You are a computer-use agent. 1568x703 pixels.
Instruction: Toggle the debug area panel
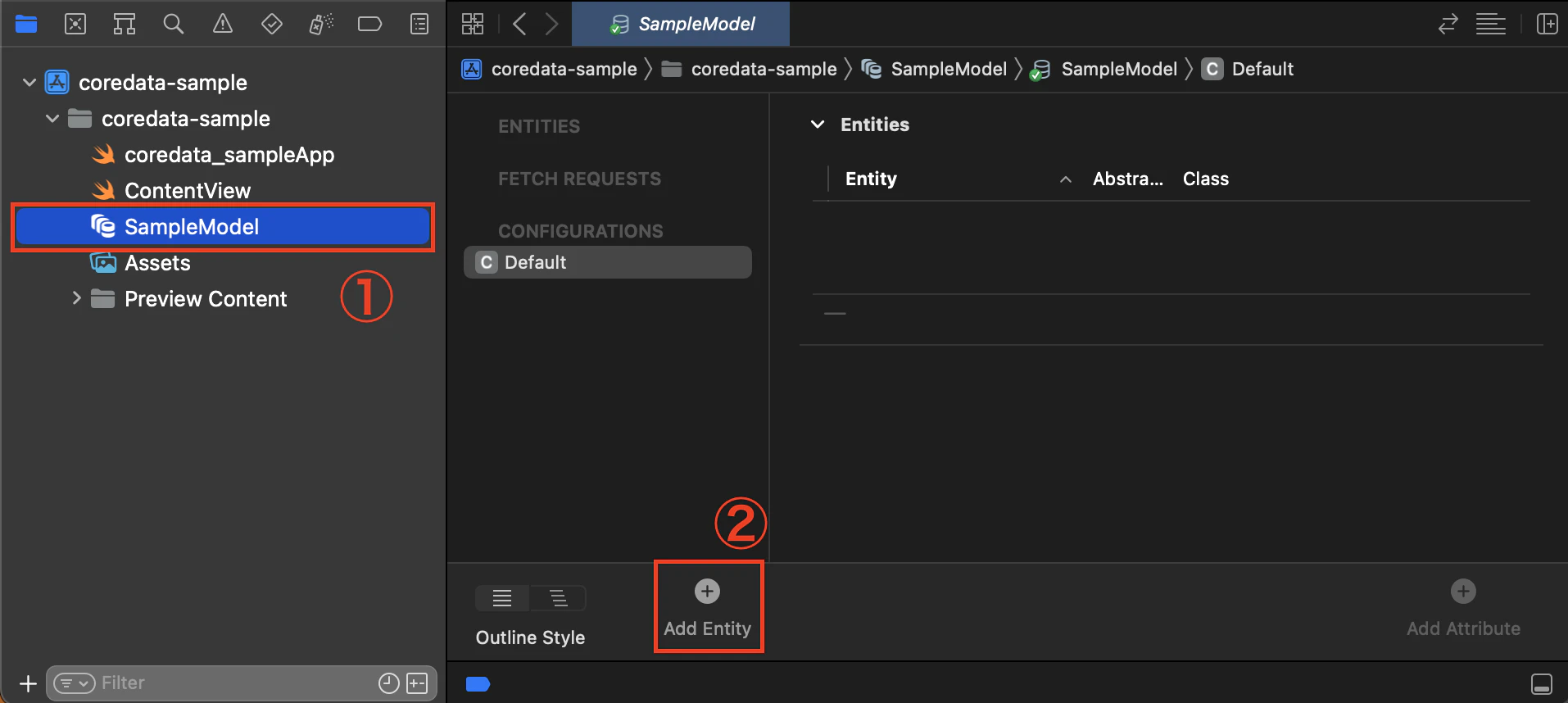tap(1542, 683)
